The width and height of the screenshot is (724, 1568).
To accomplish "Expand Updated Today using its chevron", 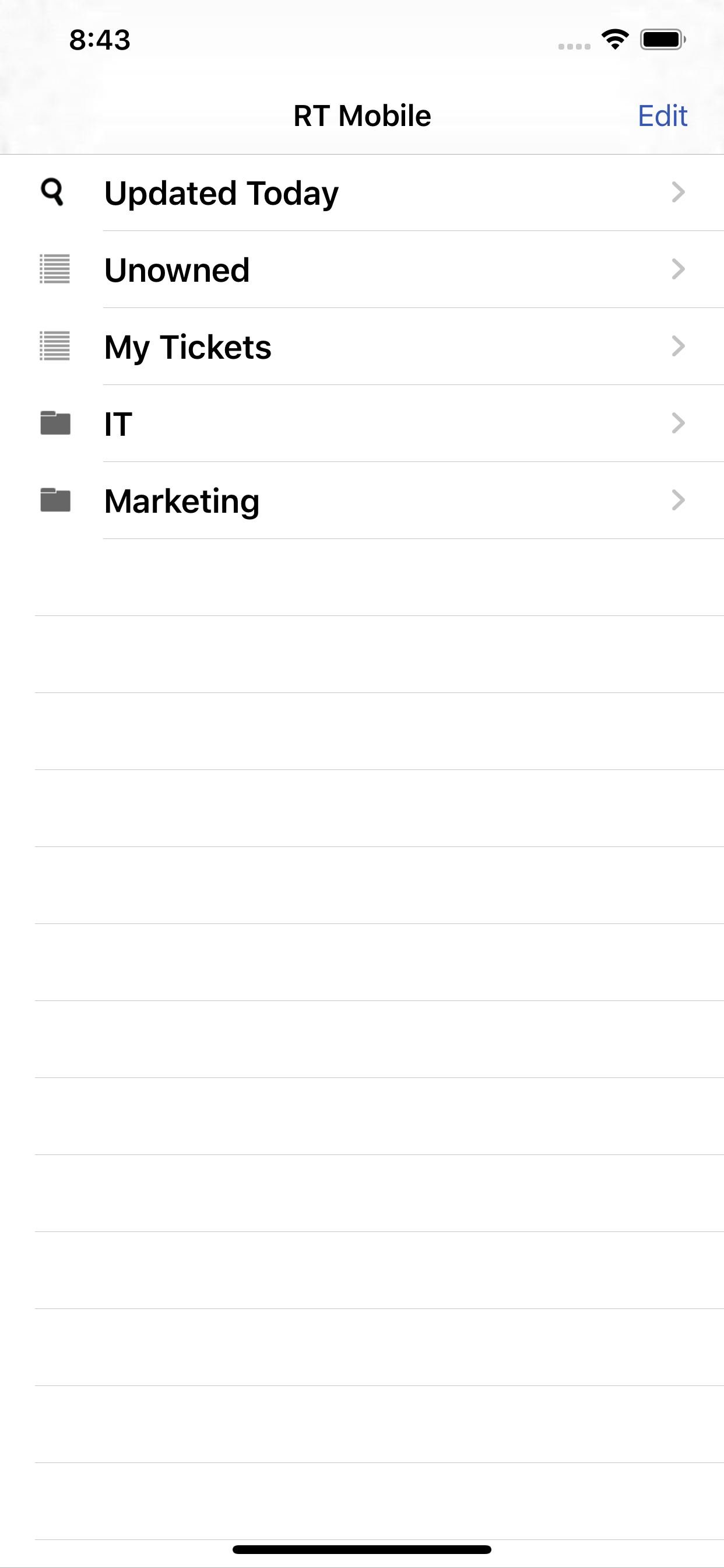I will (x=679, y=192).
